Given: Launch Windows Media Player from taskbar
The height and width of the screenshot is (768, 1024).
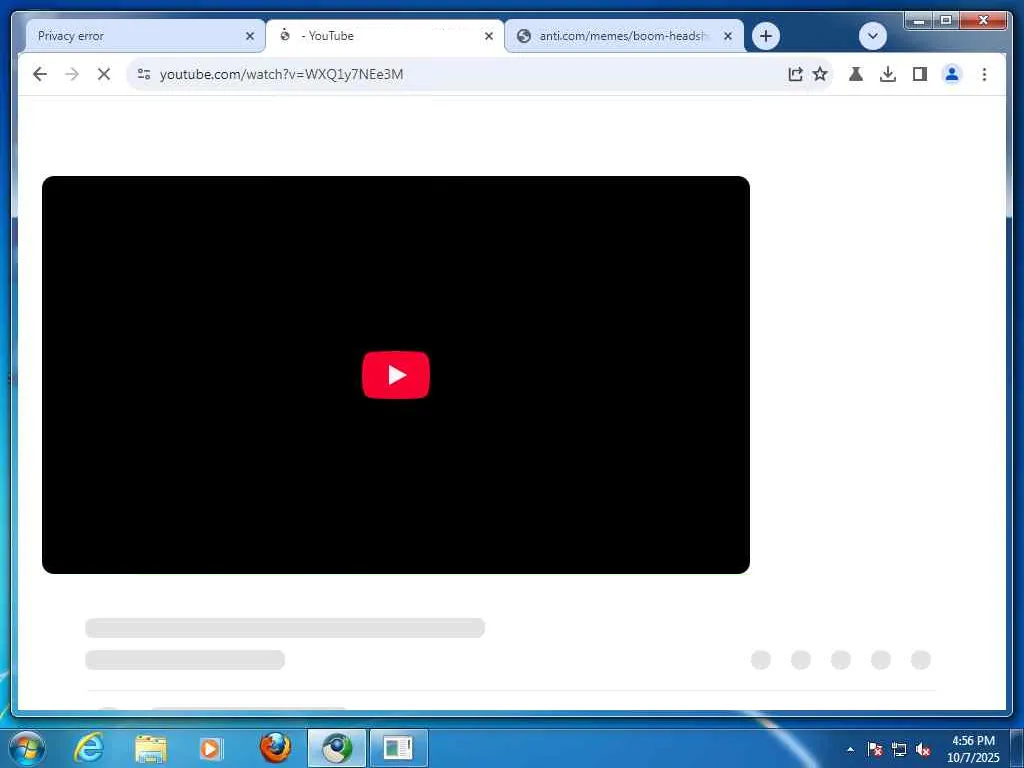Looking at the screenshot, I should [x=210, y=748].
